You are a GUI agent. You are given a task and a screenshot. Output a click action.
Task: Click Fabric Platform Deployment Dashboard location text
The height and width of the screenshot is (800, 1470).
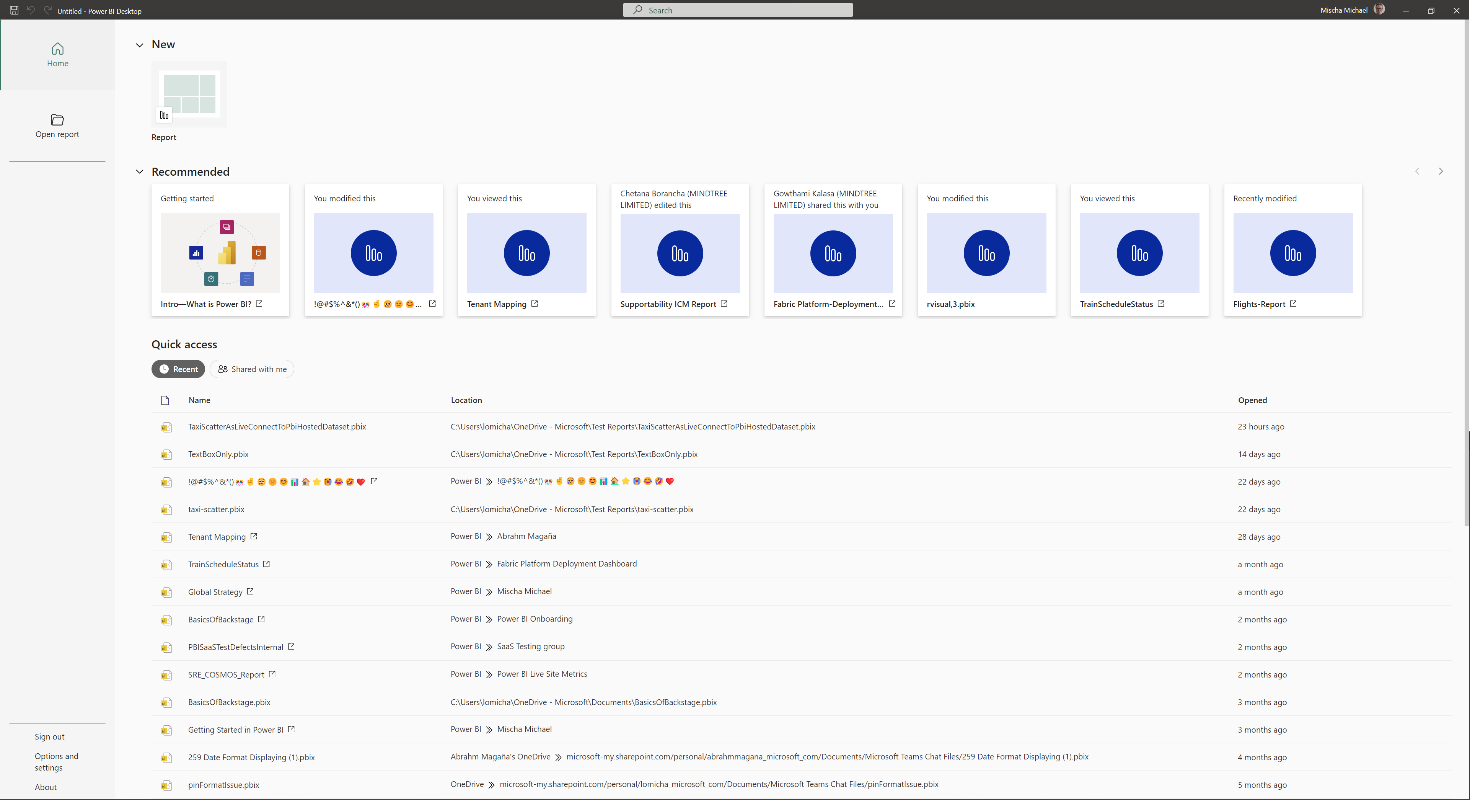click(x=567, y=564)
